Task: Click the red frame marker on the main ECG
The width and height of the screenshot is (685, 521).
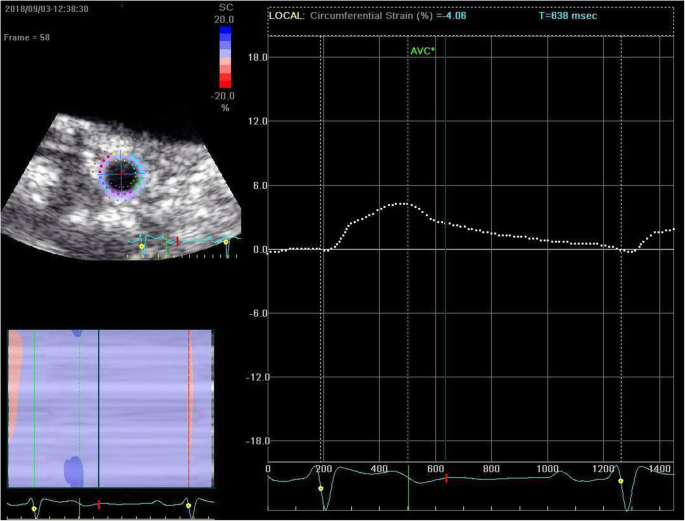Action: point(446,479)
